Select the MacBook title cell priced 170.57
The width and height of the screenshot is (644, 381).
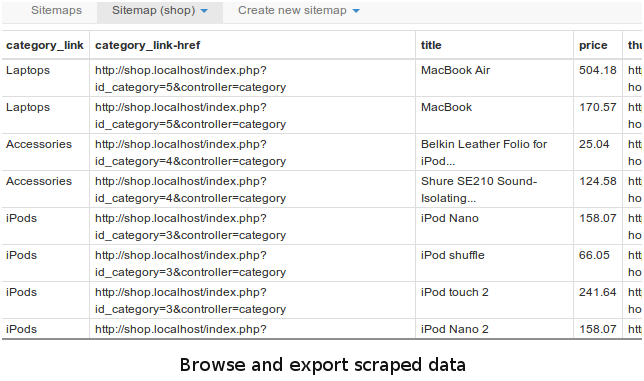click(446, 107)
